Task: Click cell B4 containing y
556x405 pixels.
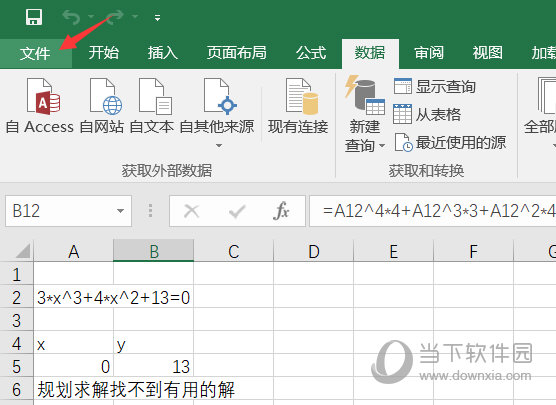Action: click(x=154, y=343)
